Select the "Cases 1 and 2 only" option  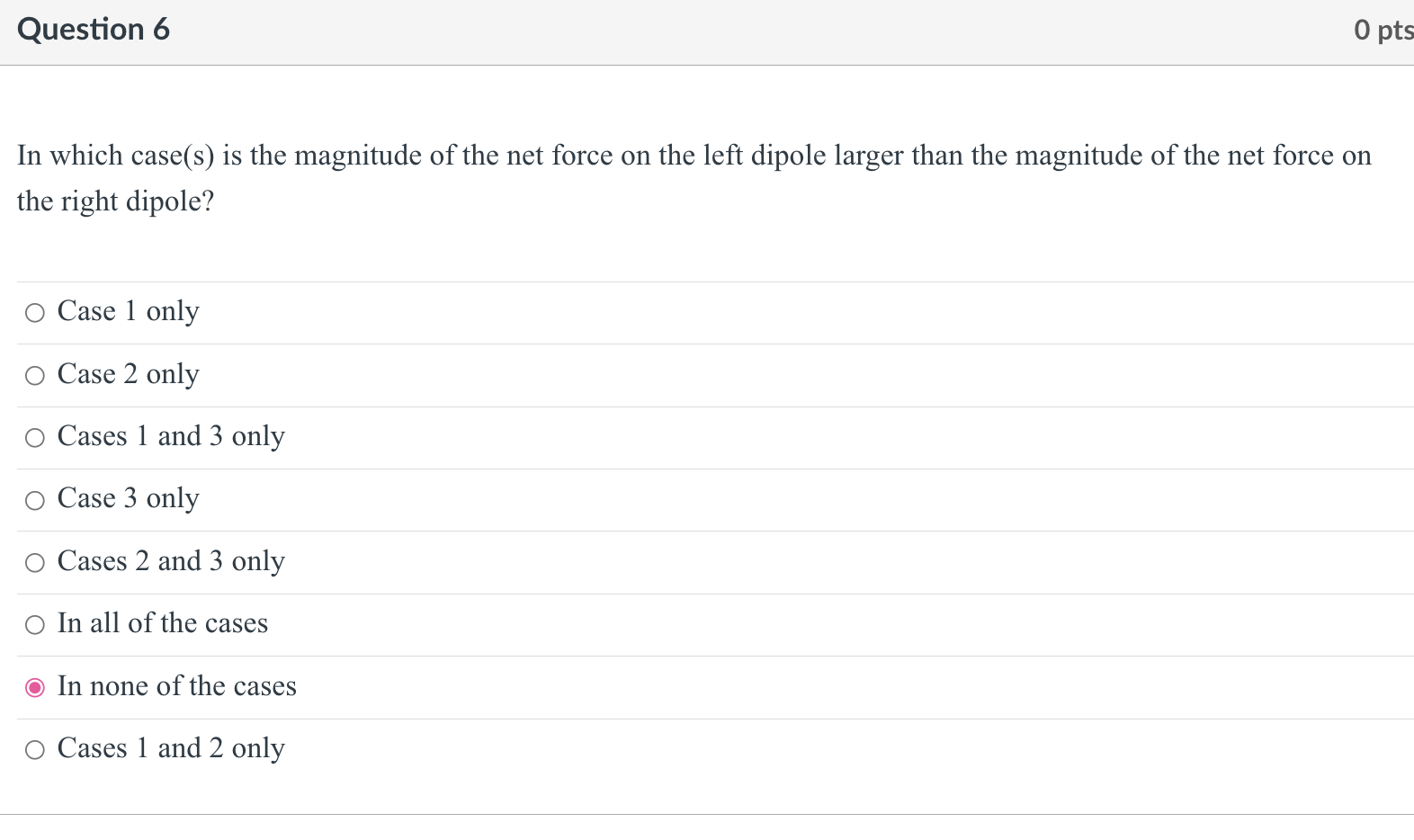coord(35,749)
